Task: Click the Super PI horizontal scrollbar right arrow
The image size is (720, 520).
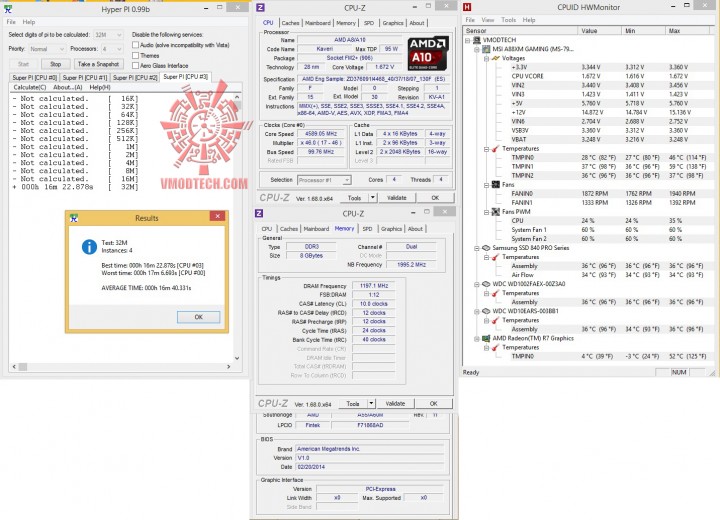Action: pyautogui.click(x=228, y=367)
